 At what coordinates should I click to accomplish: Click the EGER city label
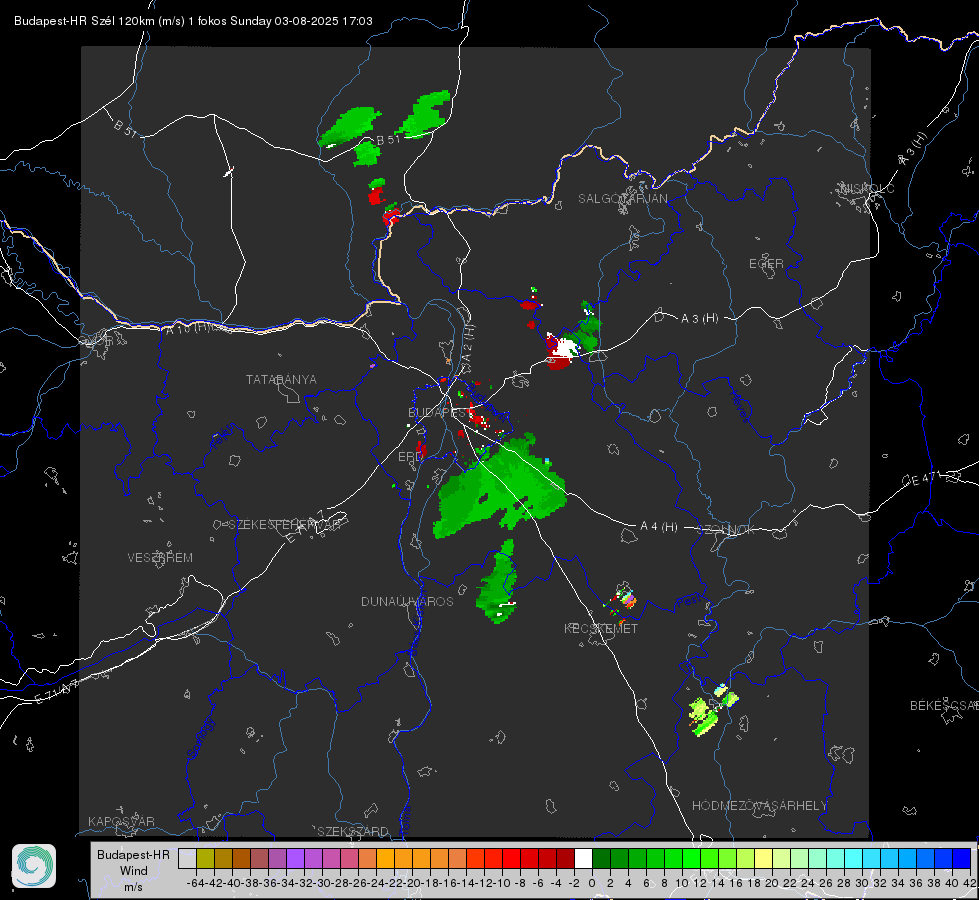click(766, 264)
